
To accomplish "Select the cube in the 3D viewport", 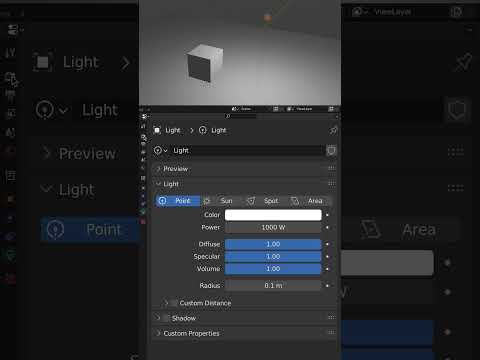I will point(204,62).
